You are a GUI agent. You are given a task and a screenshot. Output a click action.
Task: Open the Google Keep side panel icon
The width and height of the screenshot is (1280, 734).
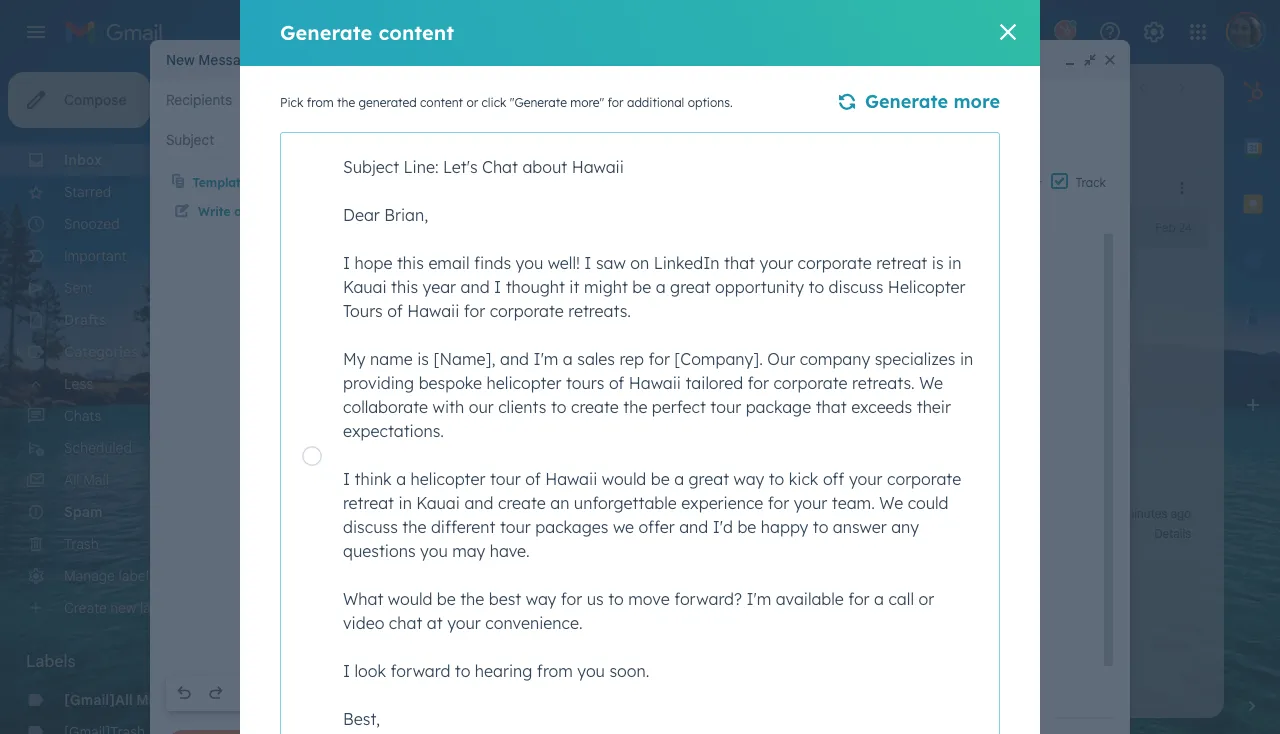tap(1253, 204)
